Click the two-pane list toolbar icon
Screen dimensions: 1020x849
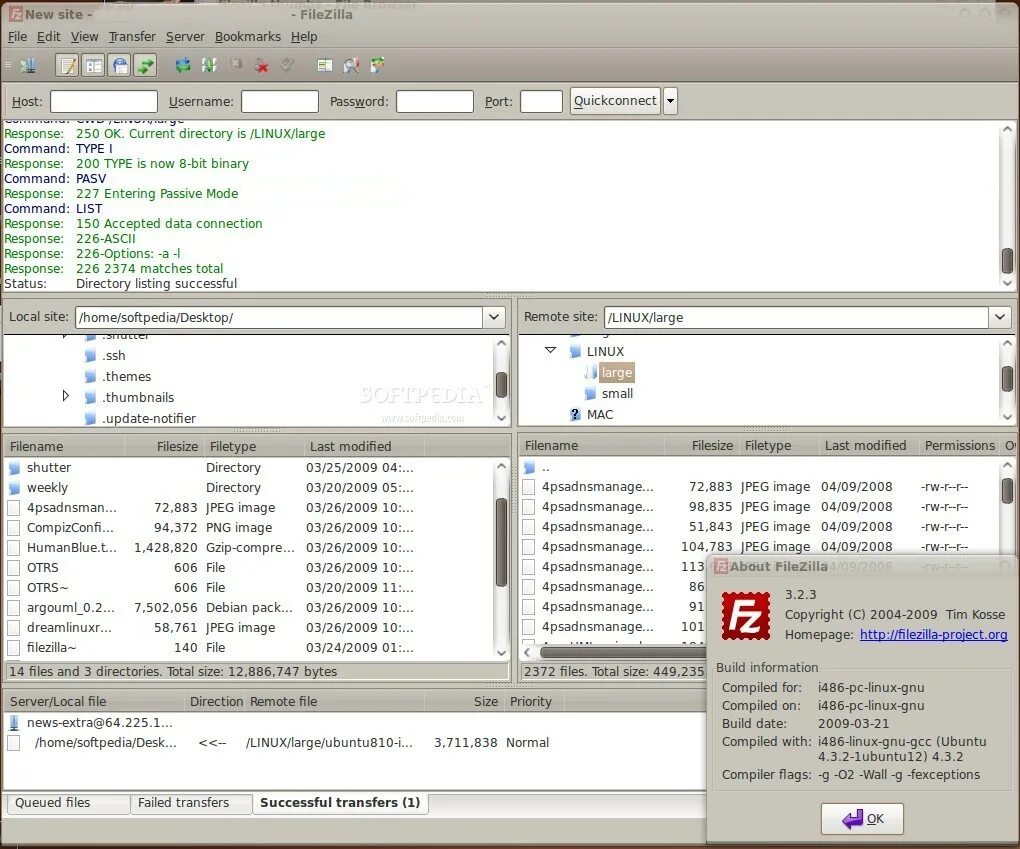[x=325, y=65]
